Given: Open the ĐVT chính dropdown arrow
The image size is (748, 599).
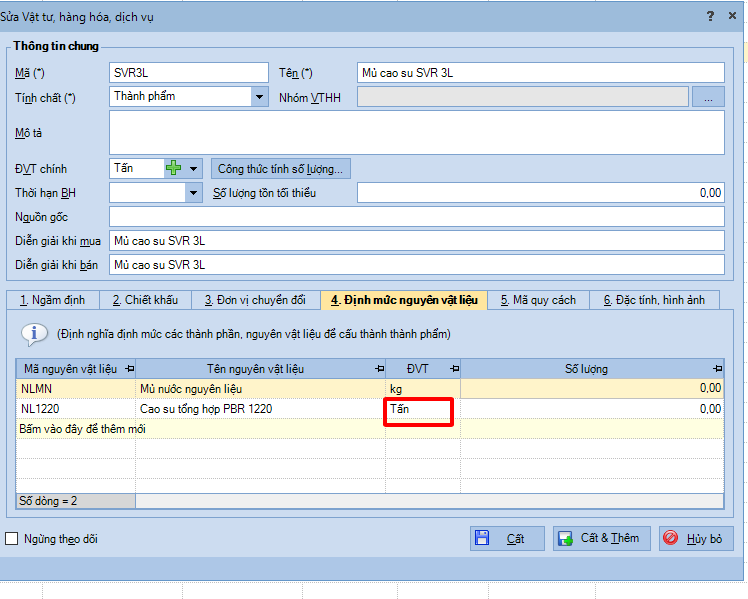Looking at the screenshot, I should click(x=194, y=169).
